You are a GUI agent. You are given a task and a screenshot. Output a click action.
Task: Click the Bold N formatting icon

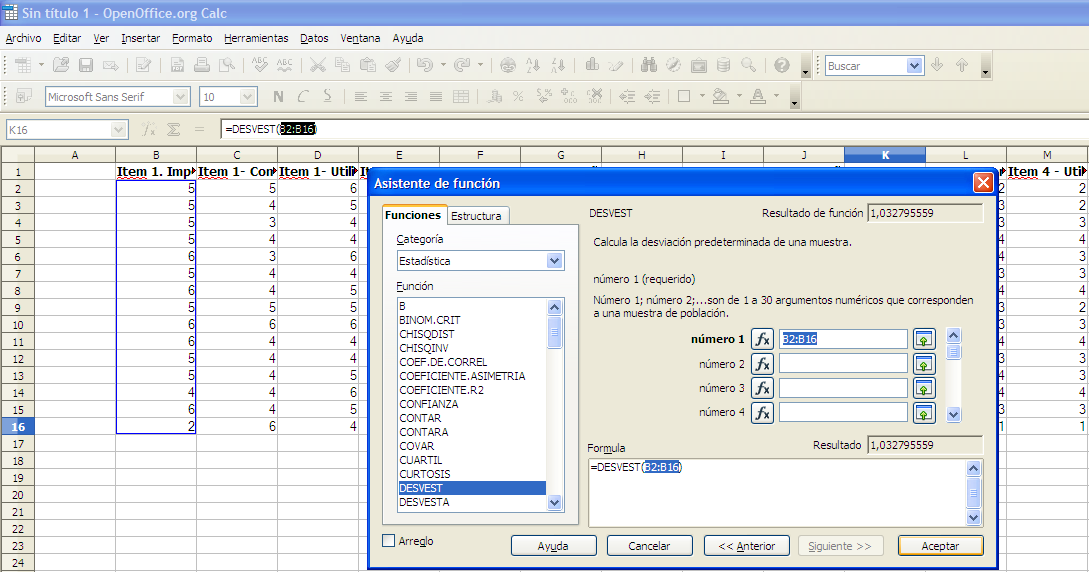278,96
